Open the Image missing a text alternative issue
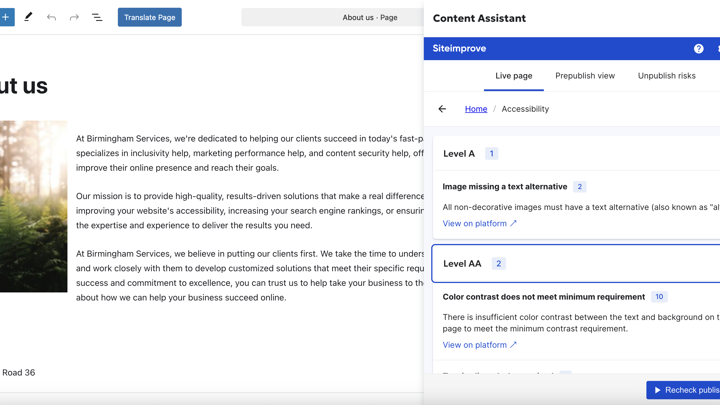The height and width of the screenshot is (405, 720). pyautogui.click(x=505, y=187)
